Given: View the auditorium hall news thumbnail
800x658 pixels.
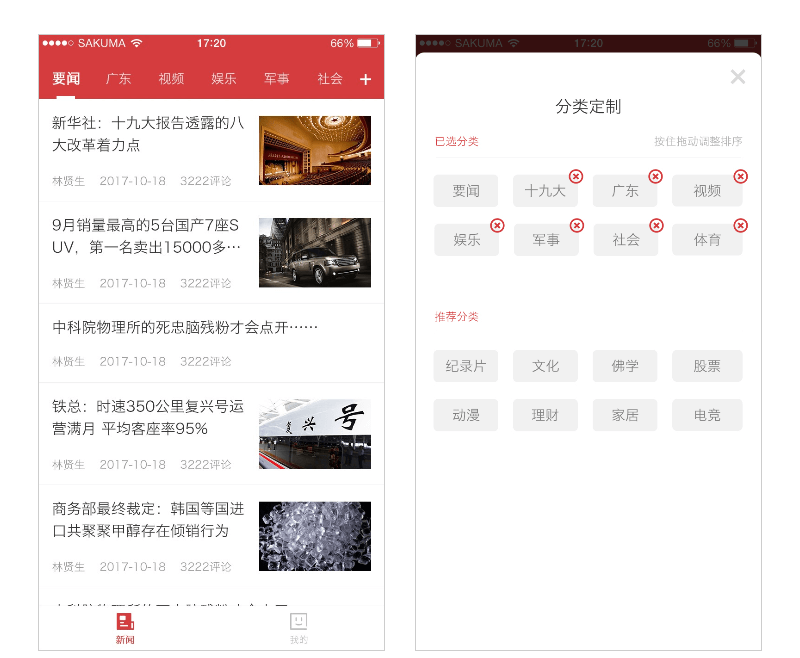Looking at the screenshot, I should [315, 150].
